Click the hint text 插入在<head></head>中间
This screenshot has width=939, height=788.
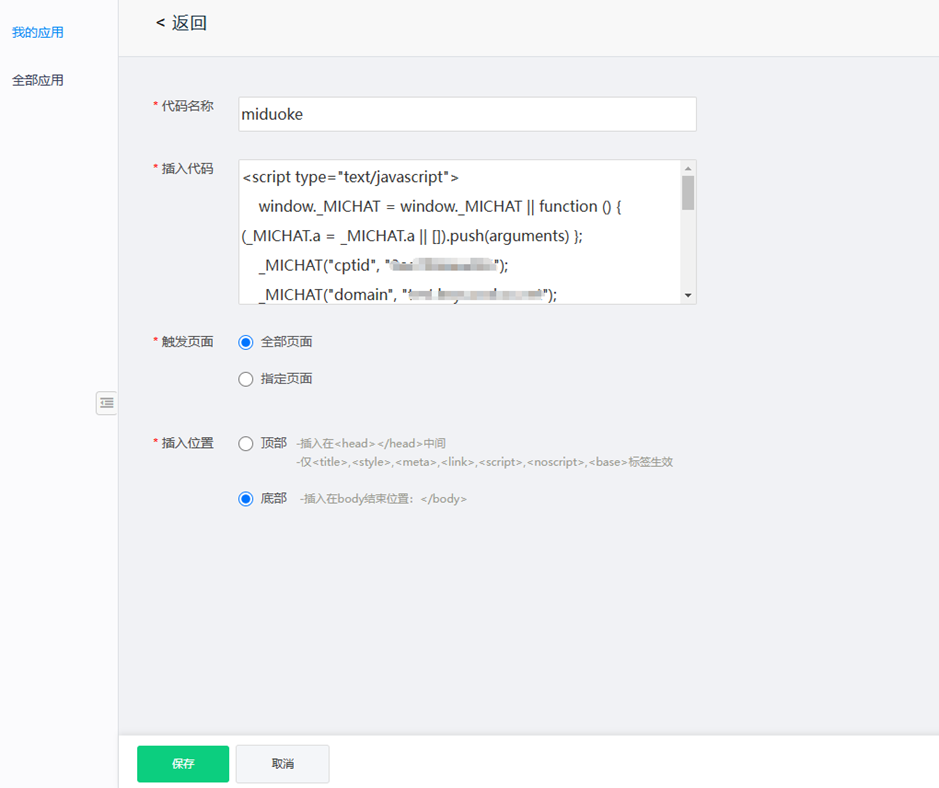tap(371, 444)
